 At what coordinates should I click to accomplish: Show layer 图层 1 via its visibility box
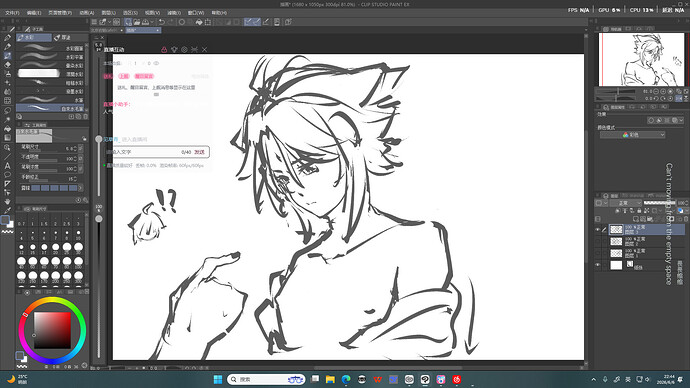[598, 253]
